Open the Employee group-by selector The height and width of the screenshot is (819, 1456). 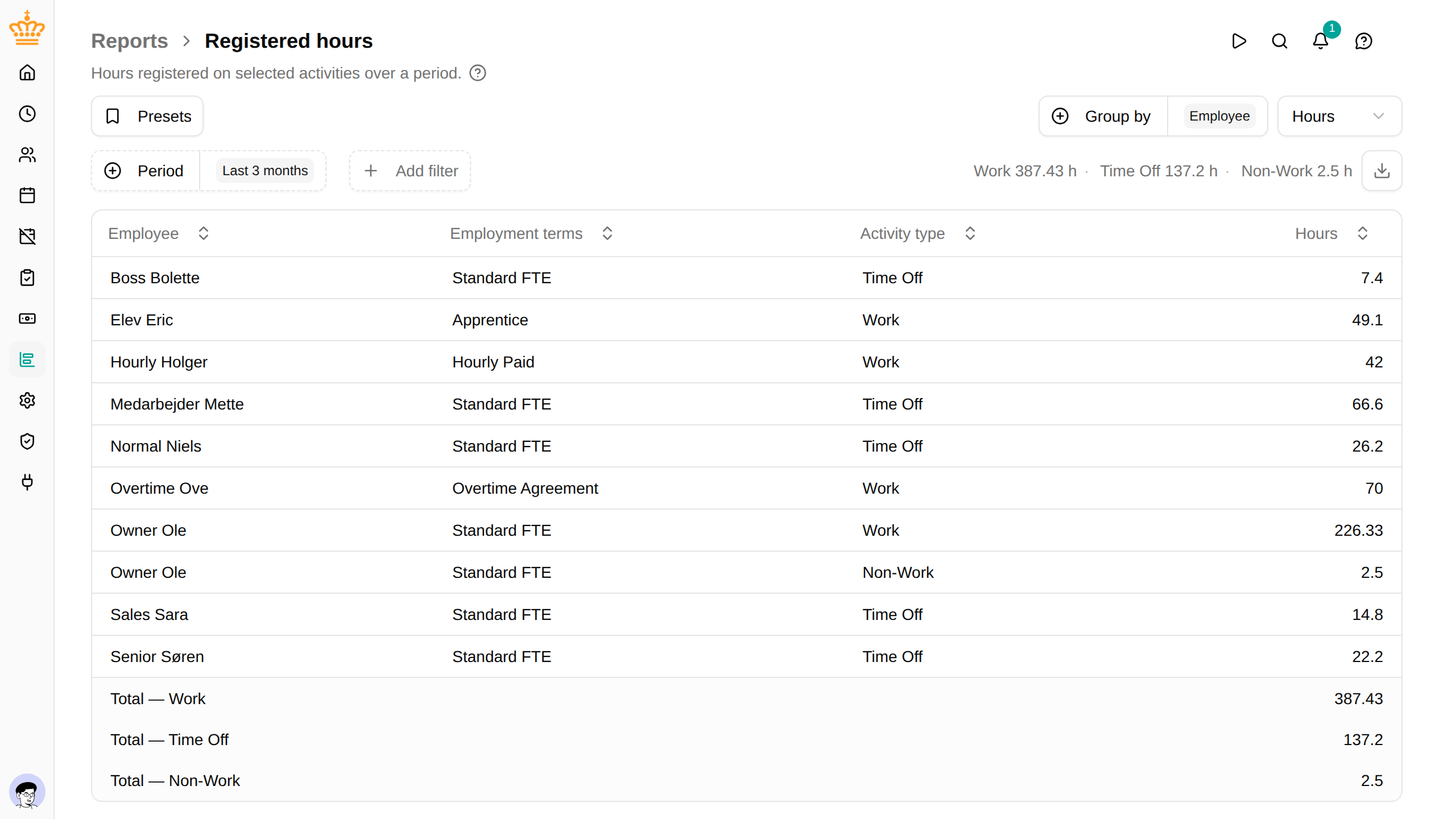[1219, 116]
